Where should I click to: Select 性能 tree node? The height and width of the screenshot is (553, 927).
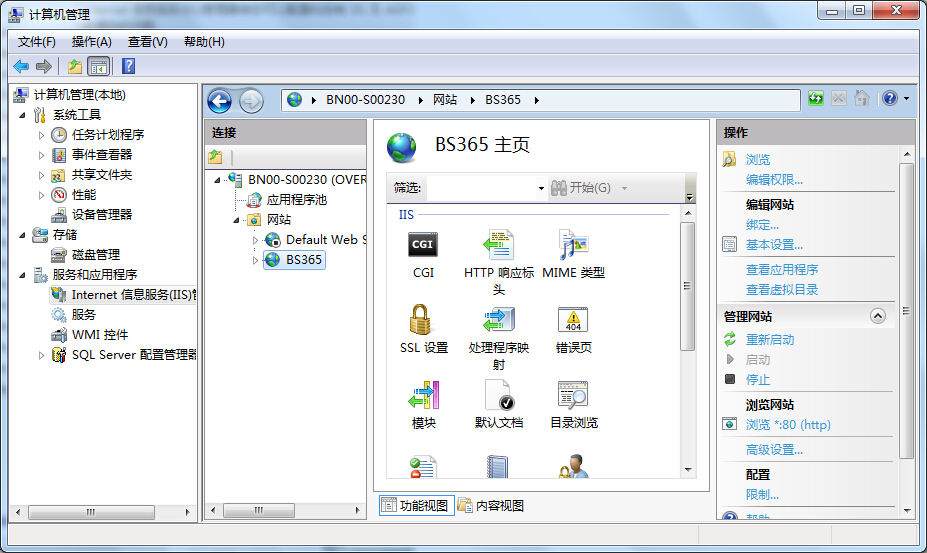pyautogui.click(x=83, y=195)
